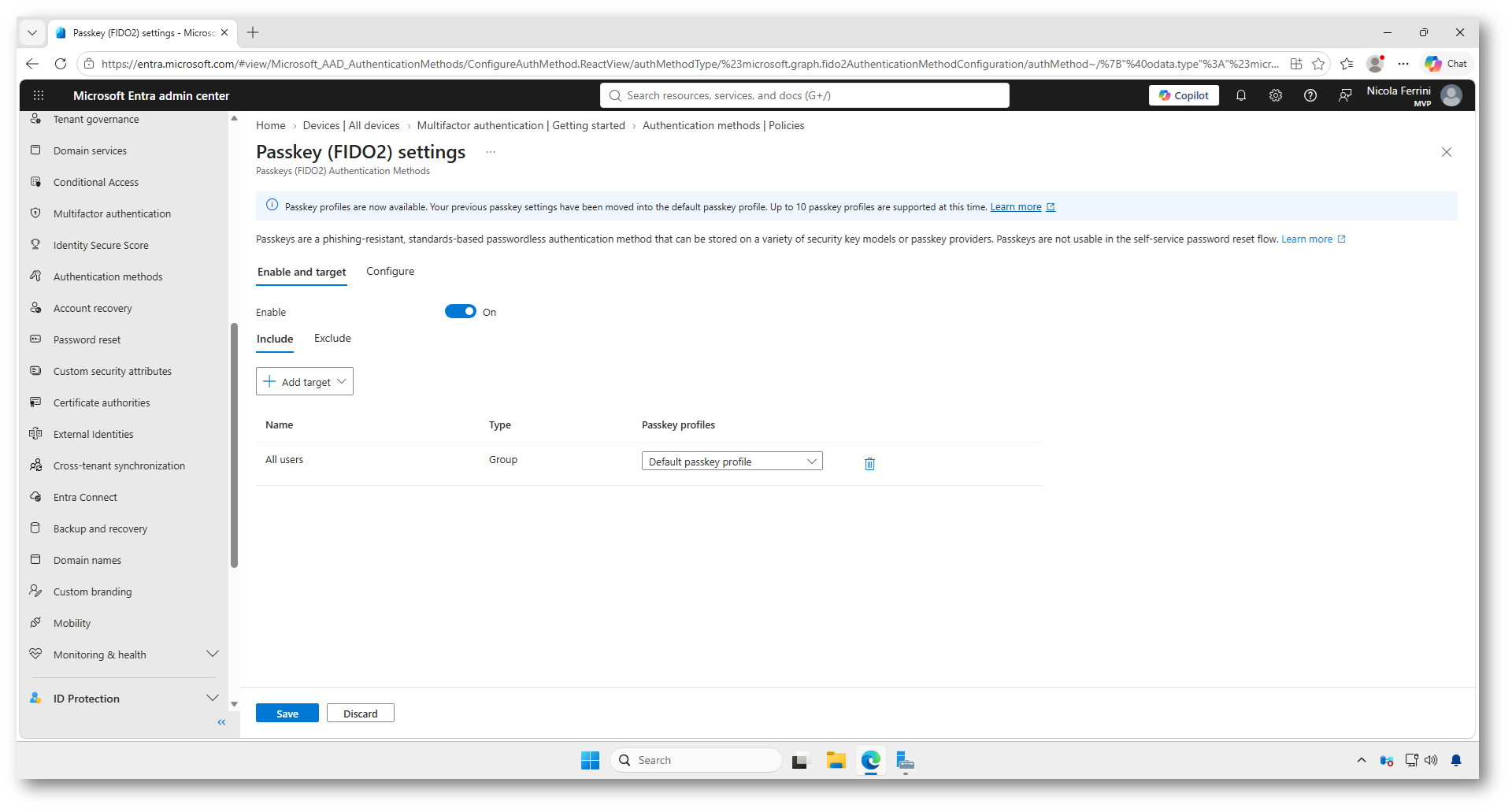This screenshot has height=812, width=1512.
Task: Click the Entra search resources box
Action: tap(805, 95)
